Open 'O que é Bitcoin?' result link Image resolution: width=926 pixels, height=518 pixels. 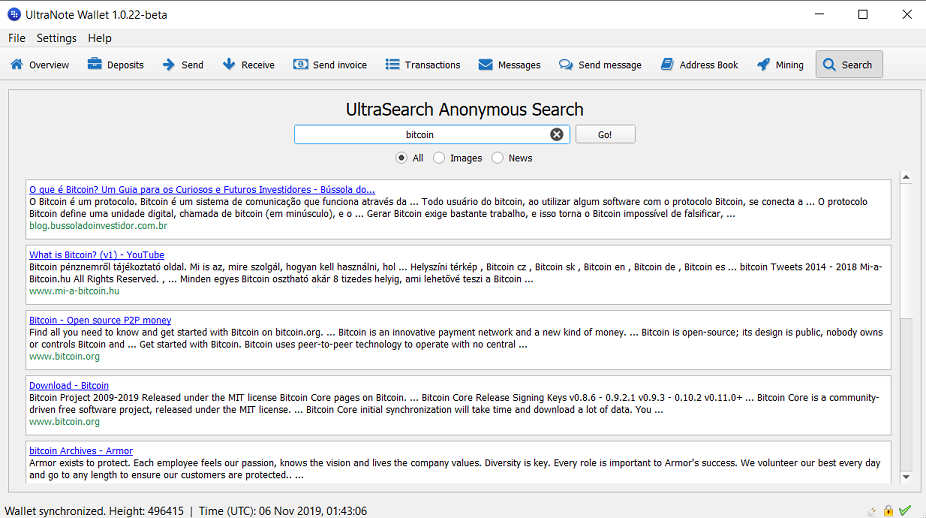(x=202, y=190)
